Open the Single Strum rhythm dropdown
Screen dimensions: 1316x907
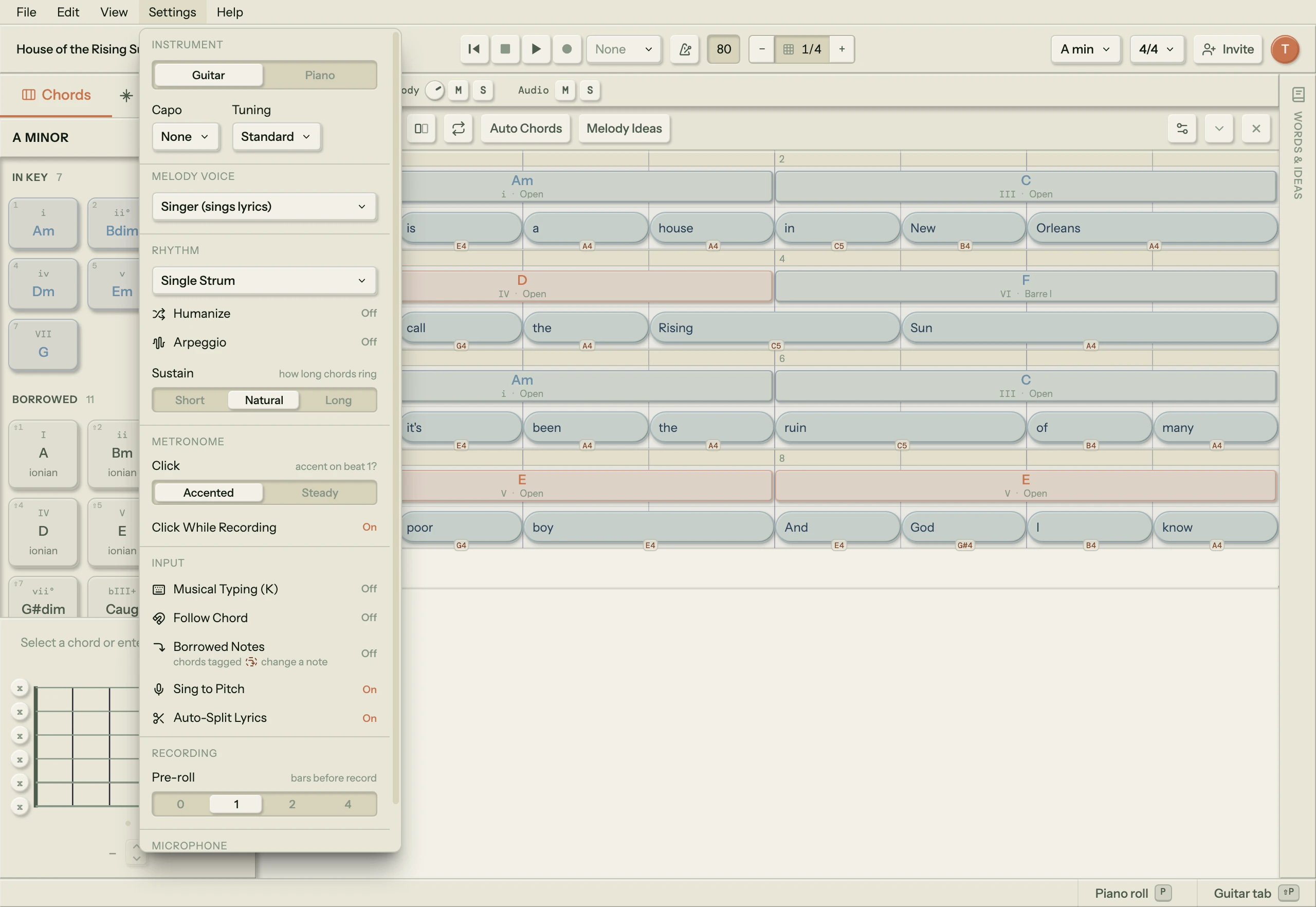[264, 281]
